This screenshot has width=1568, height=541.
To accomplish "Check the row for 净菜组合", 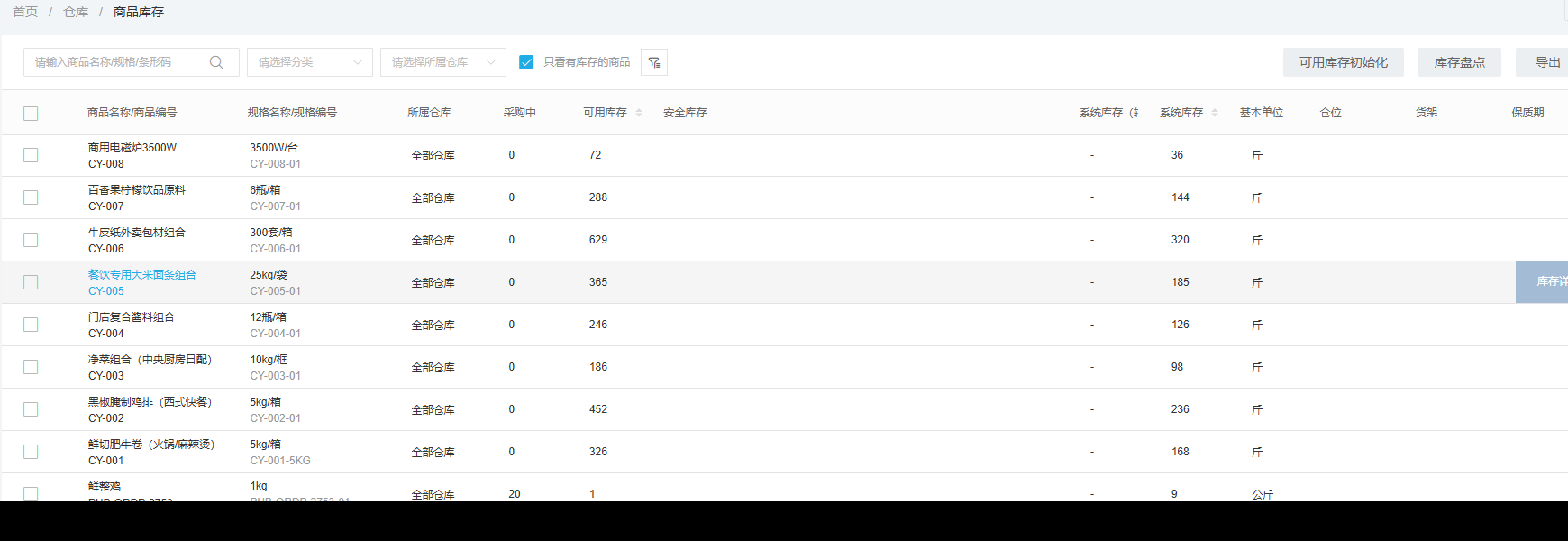I will 31,367.
